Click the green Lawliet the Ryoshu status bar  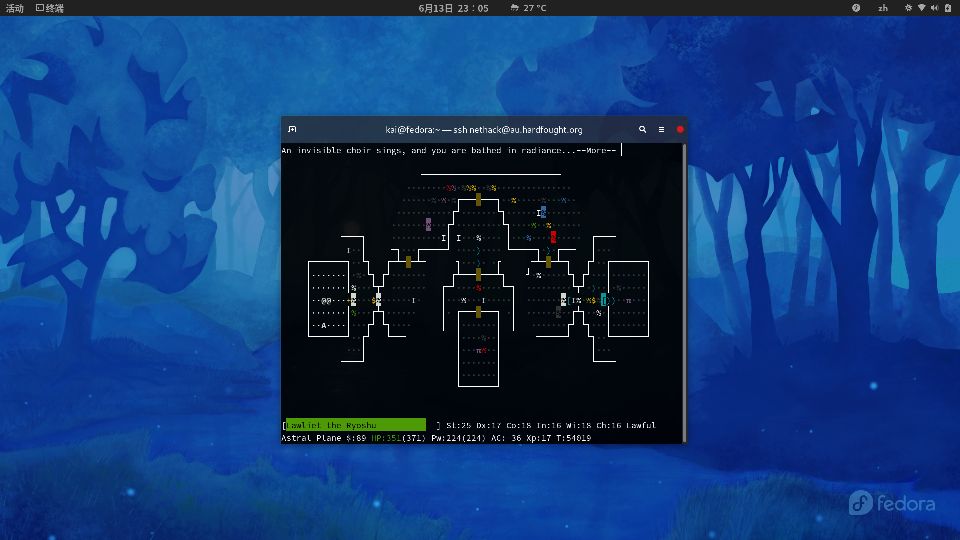356,425
